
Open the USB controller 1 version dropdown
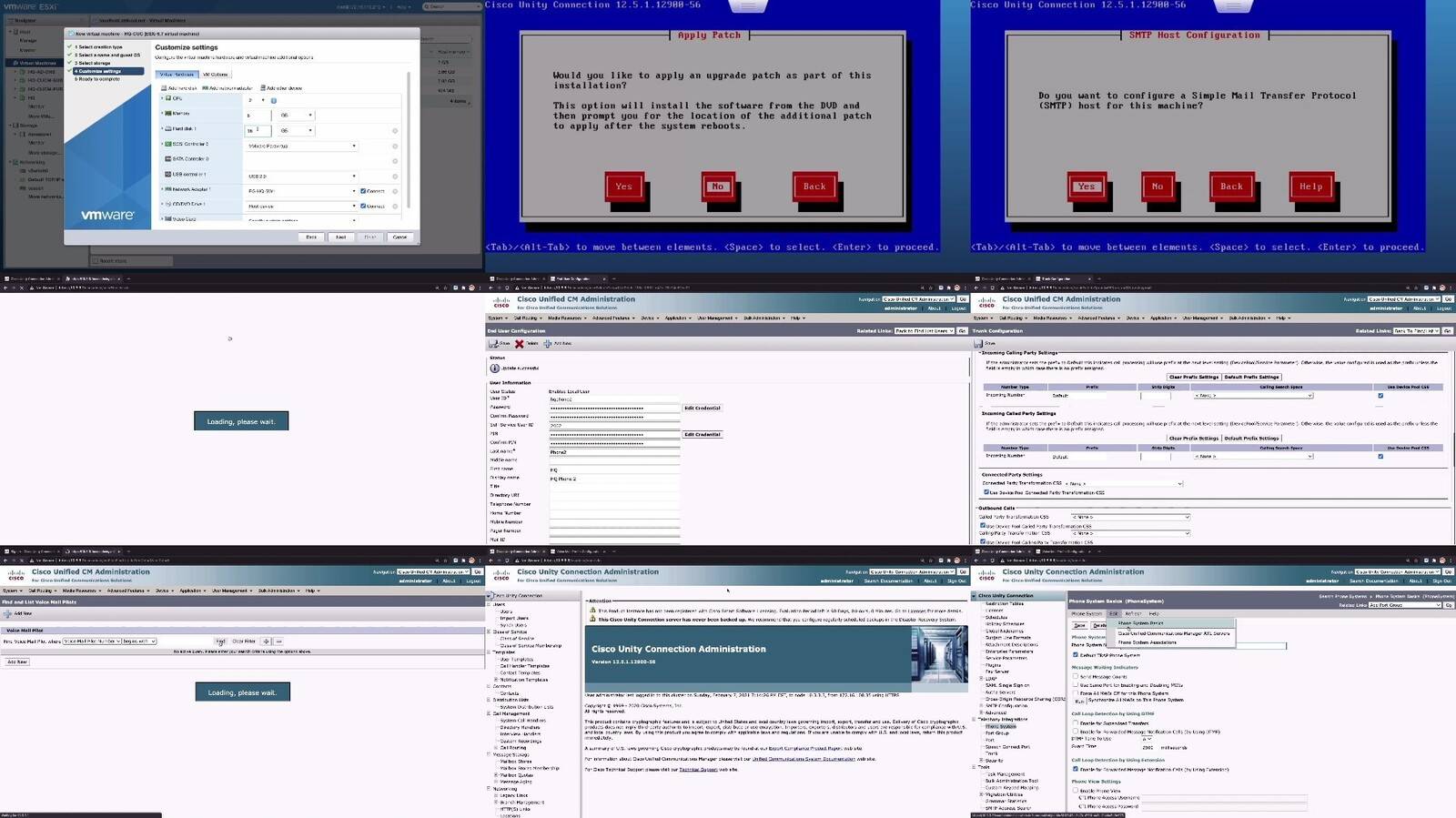pos(301,176)
